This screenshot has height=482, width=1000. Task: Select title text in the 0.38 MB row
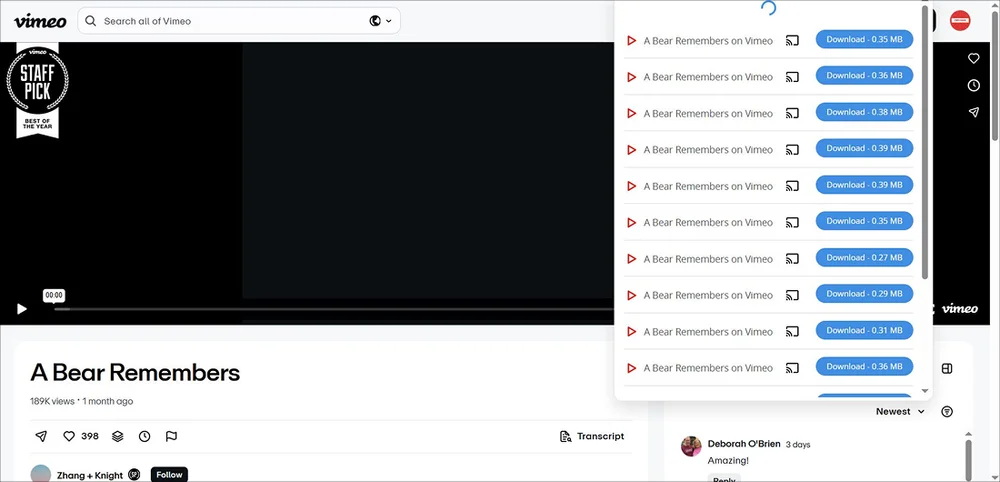[x=708, y=113]
